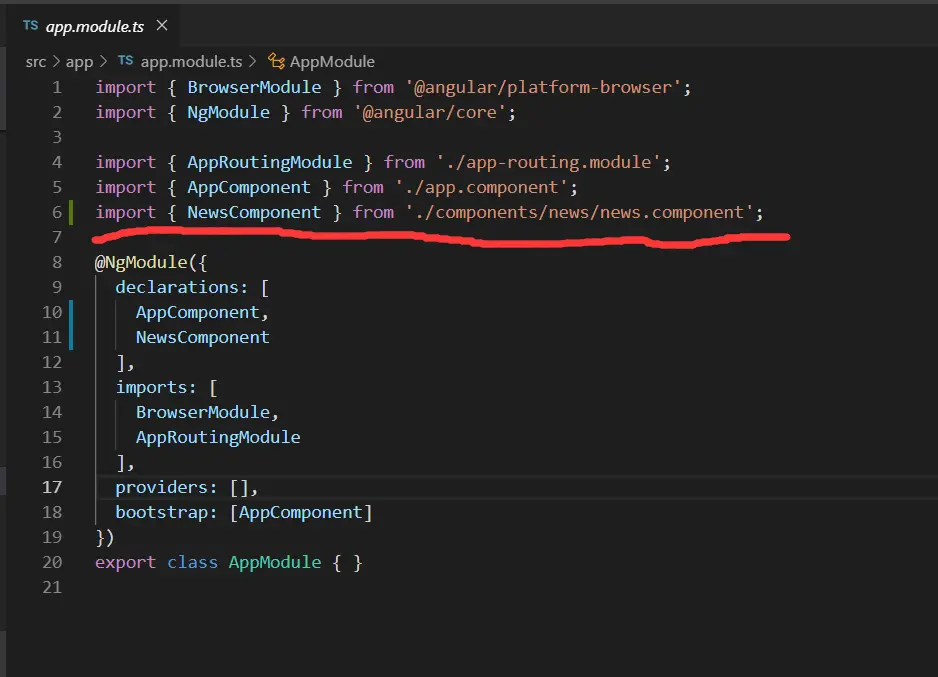
Task: Click 'BrowserModule' in the line 1 import
Action: tap(254, 87)
